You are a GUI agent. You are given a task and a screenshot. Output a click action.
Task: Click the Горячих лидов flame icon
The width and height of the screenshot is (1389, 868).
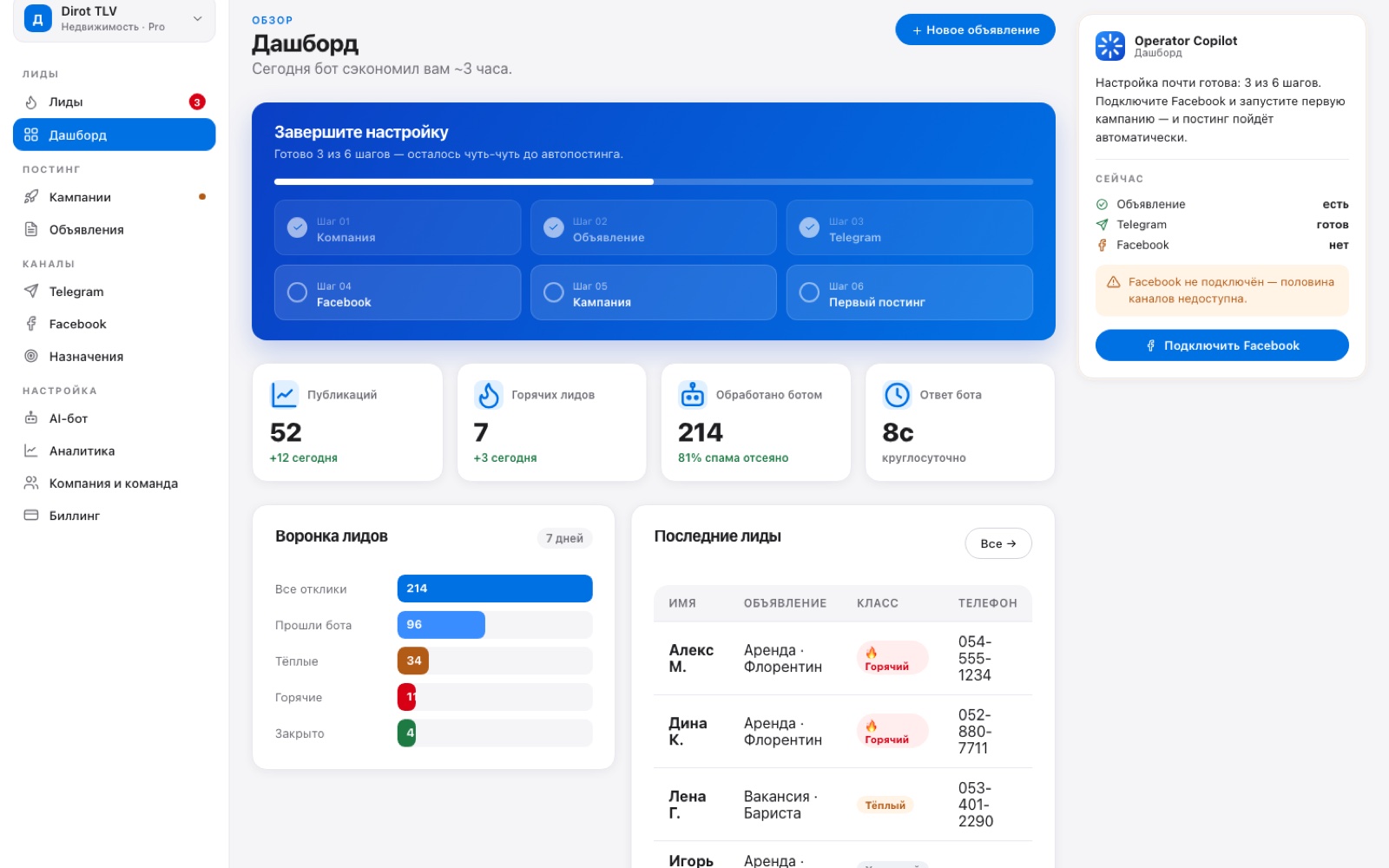pyautogui.click(x=489, y=395)
